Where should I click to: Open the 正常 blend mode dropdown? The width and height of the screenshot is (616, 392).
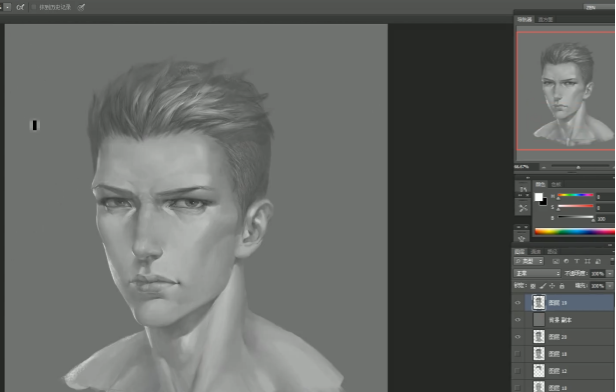537,273
